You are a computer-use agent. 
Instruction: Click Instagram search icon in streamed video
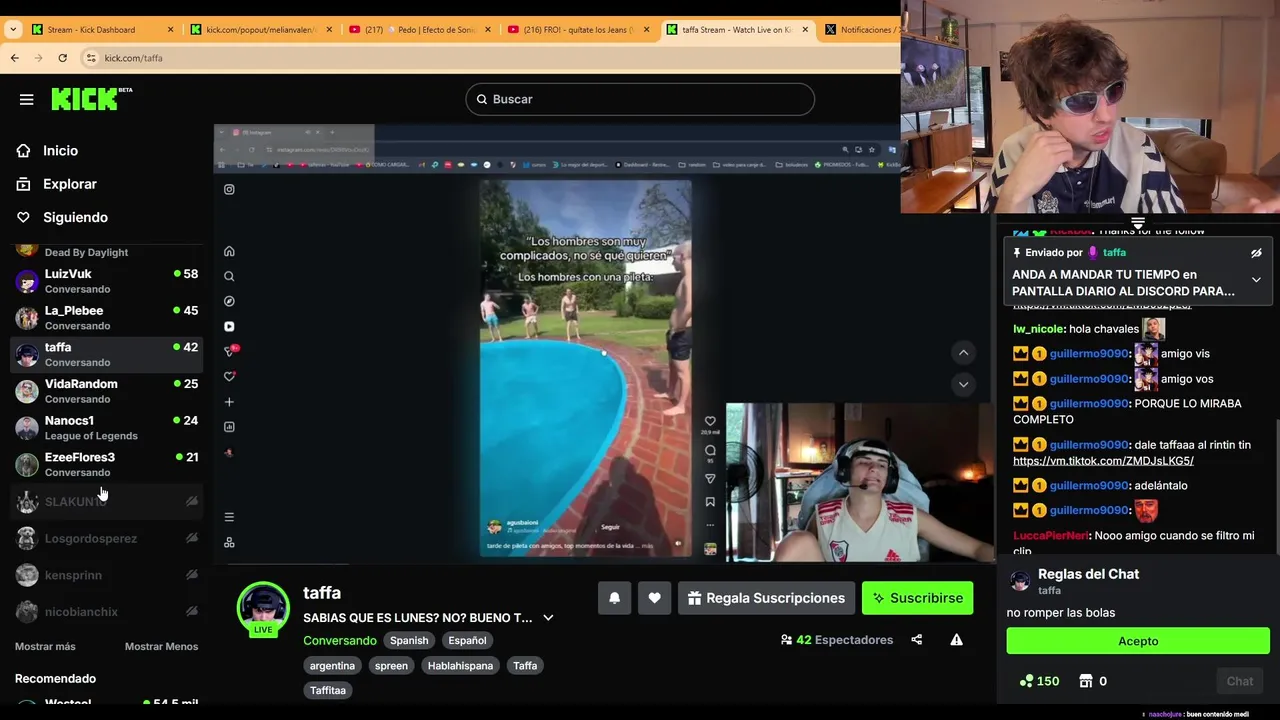pos(229,276)
